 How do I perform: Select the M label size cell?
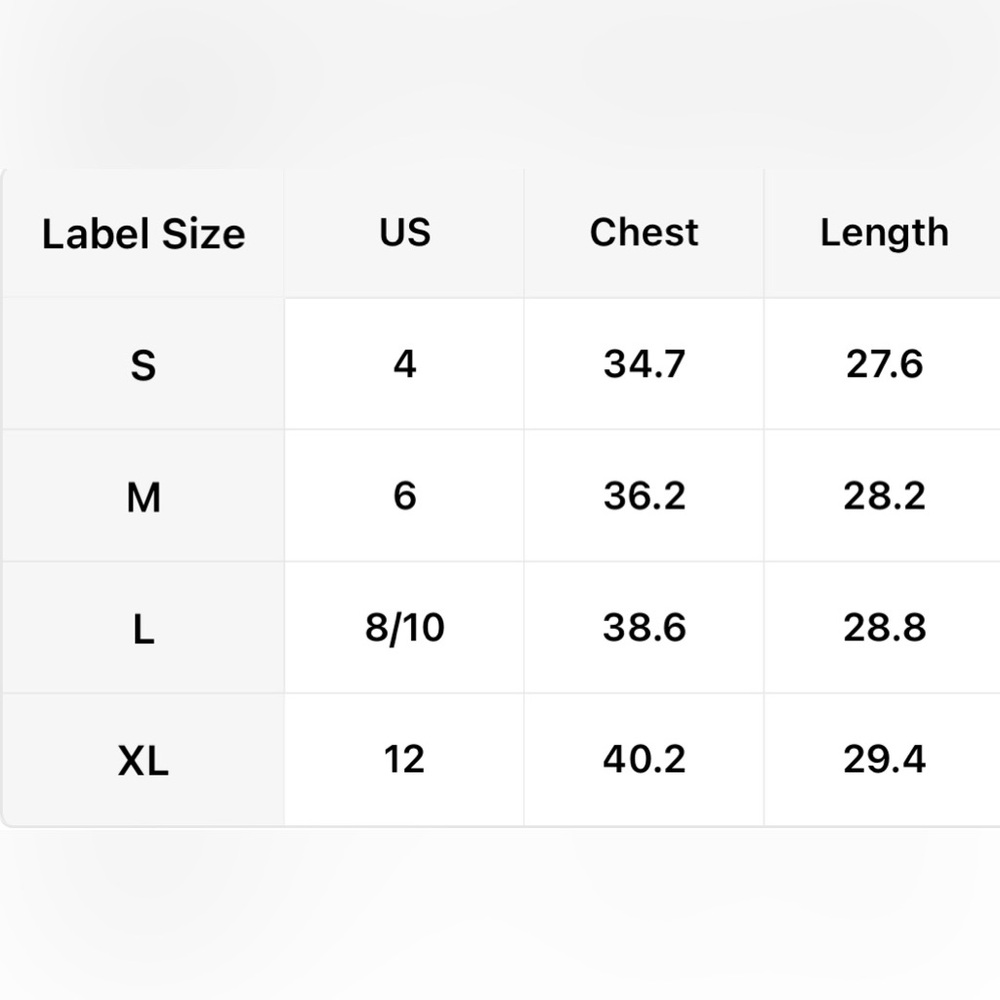tap(143, 496)
